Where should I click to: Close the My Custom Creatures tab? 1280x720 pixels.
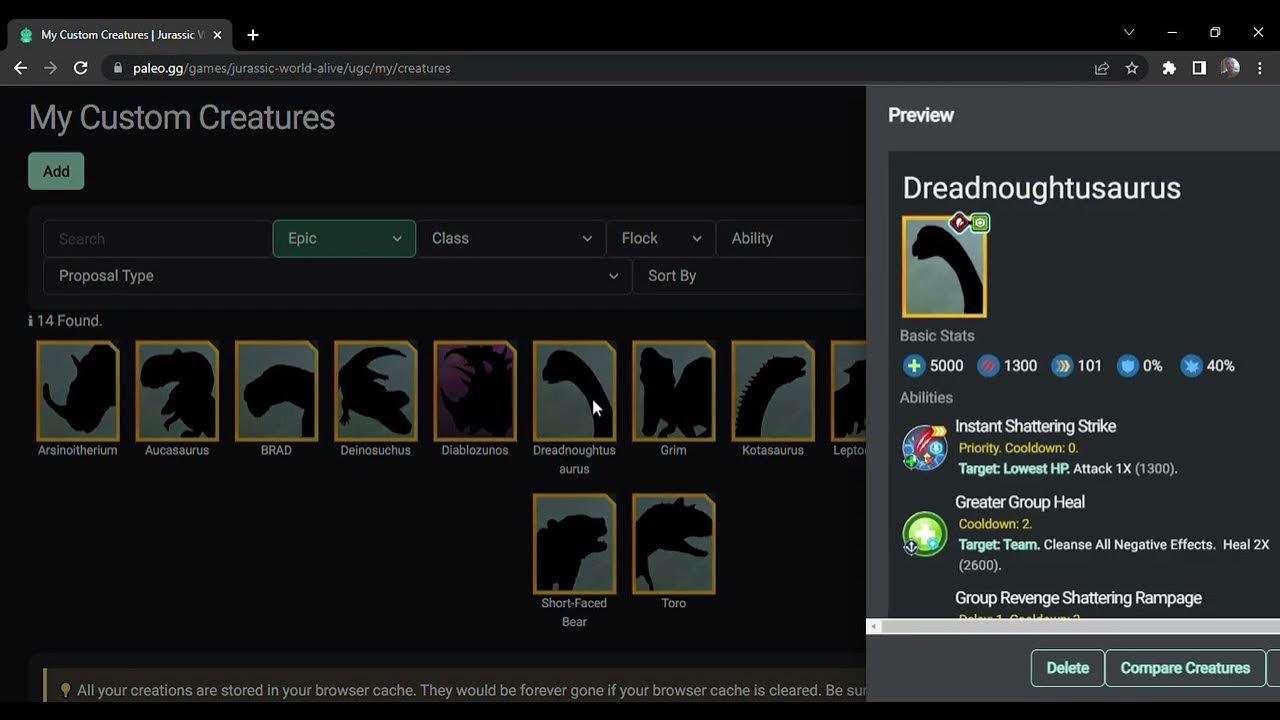[217, 35]
